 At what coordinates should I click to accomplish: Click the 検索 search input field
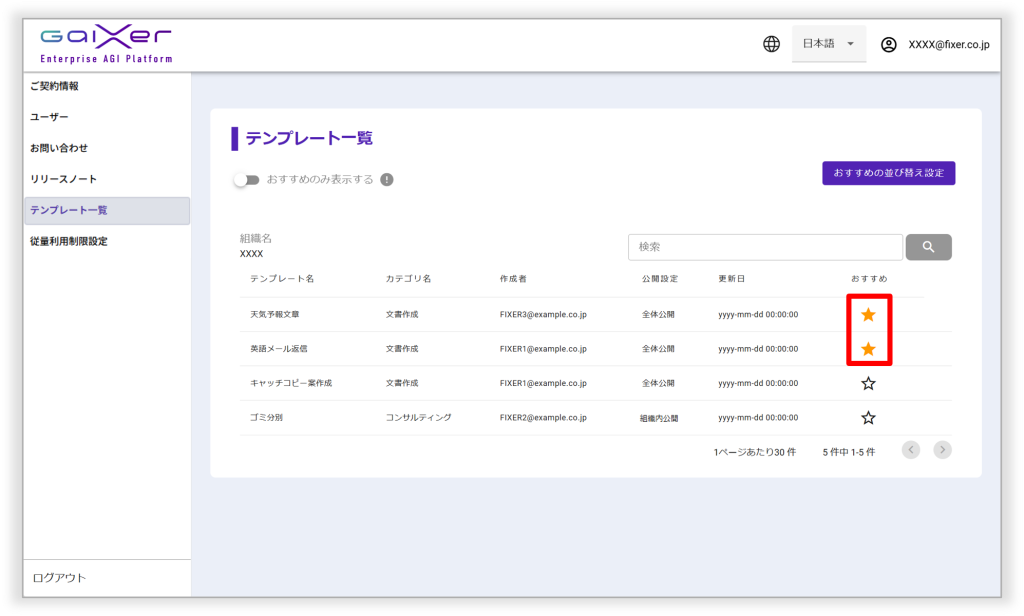(x=765, y=247)
